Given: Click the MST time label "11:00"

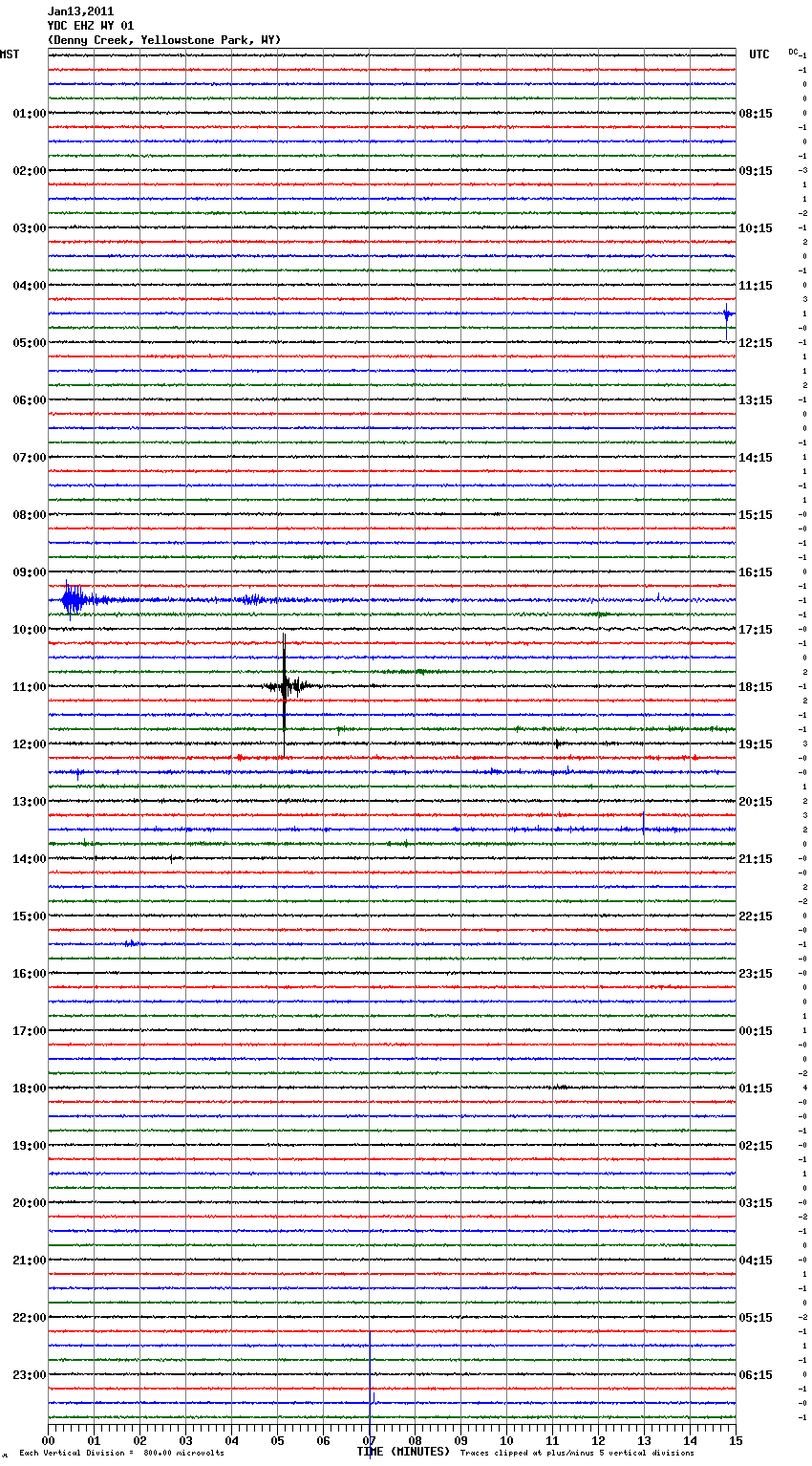Looking at the screenshot, I should point(29,687).
